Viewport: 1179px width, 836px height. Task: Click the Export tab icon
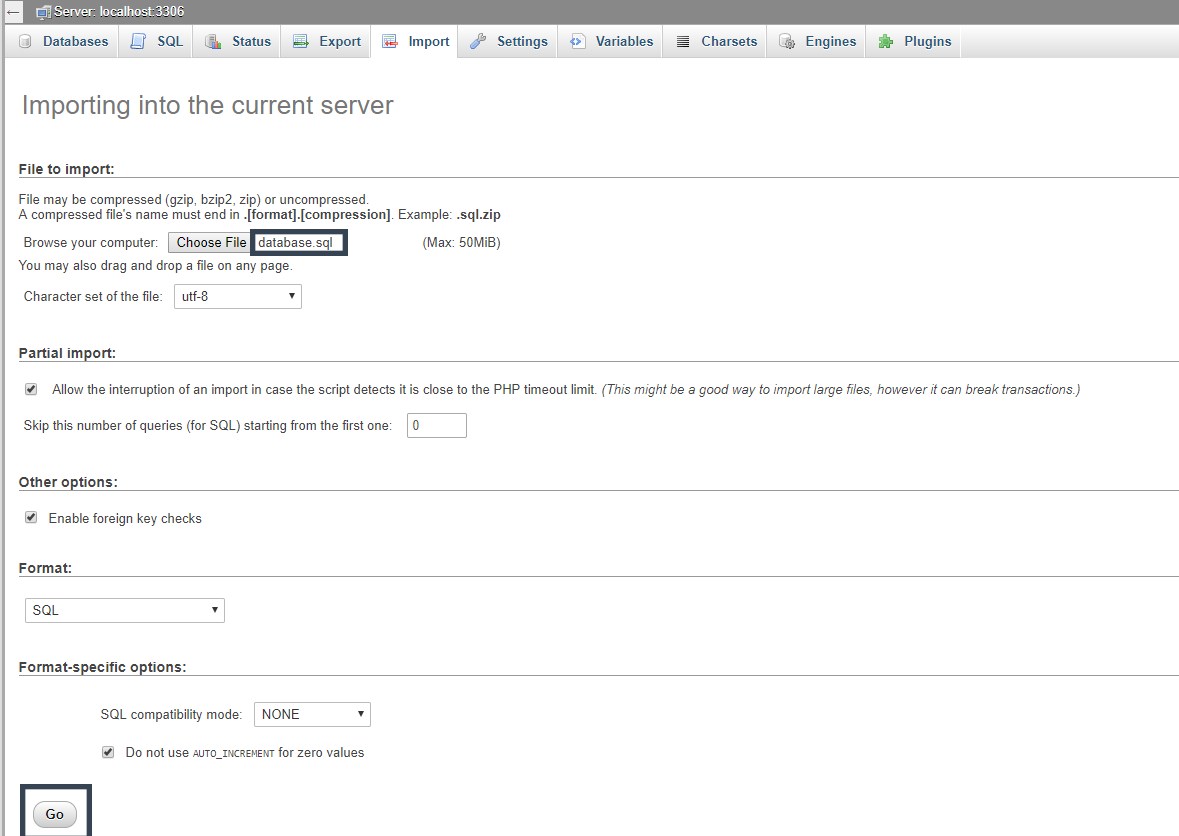pos(301,41)
